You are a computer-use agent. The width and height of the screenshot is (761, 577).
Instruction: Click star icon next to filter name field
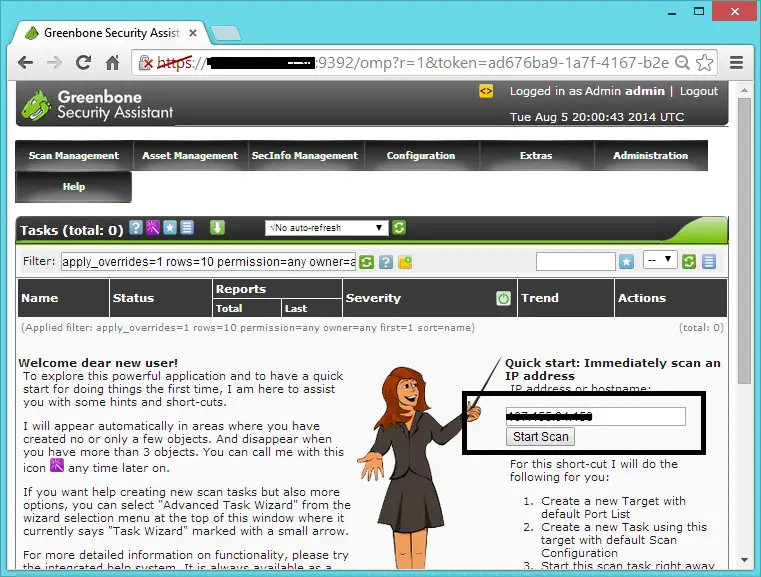click(627, 262)
